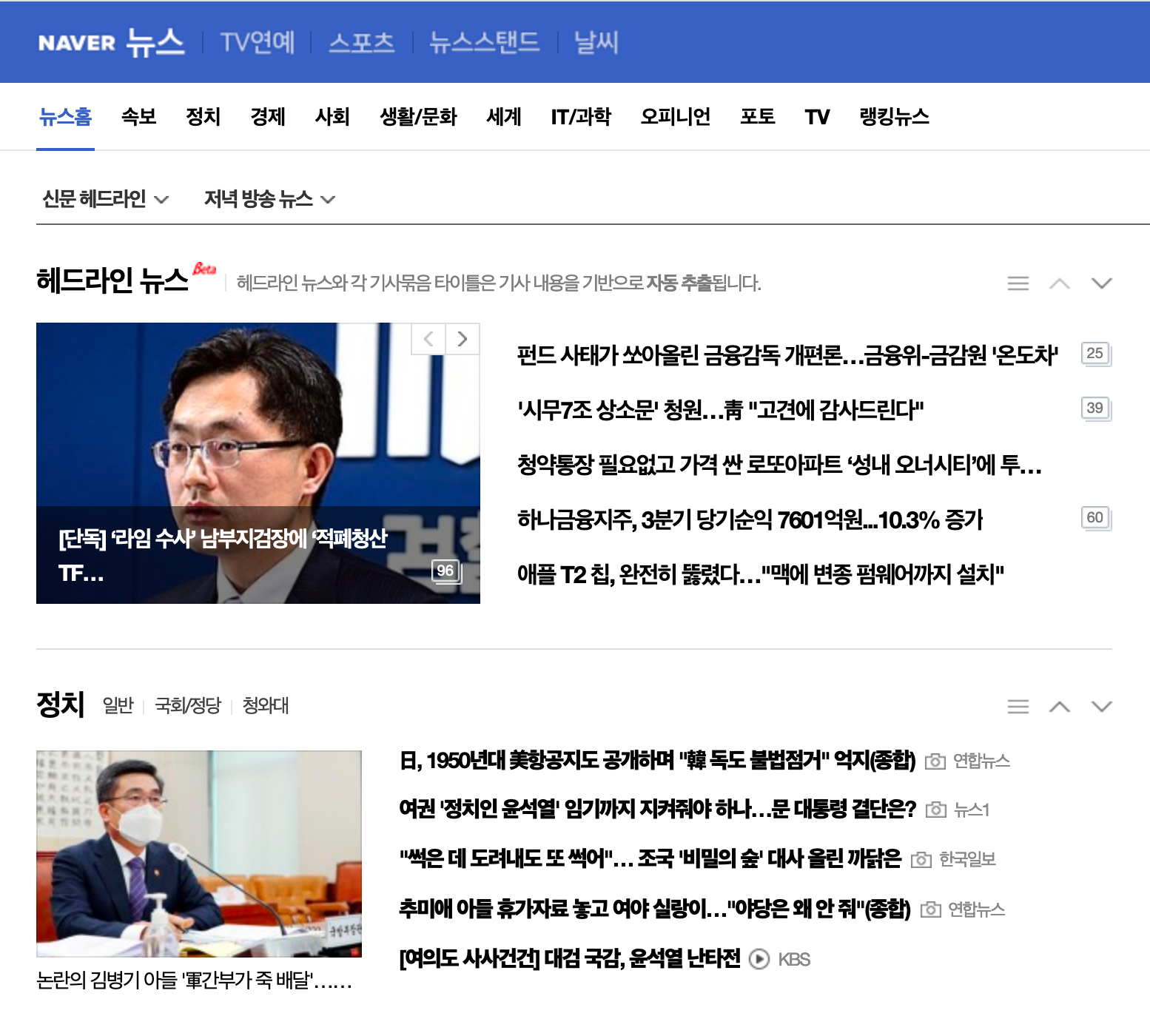Viewport: 1150px width, 1036px height.
Task: Click the next arrow on headline carousel
Action: pos(463,340)
